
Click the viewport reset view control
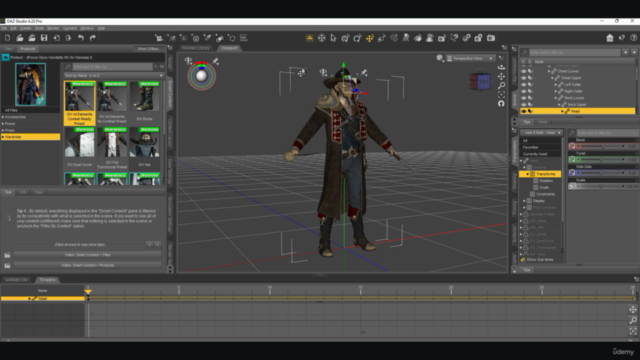click(502, 104)
